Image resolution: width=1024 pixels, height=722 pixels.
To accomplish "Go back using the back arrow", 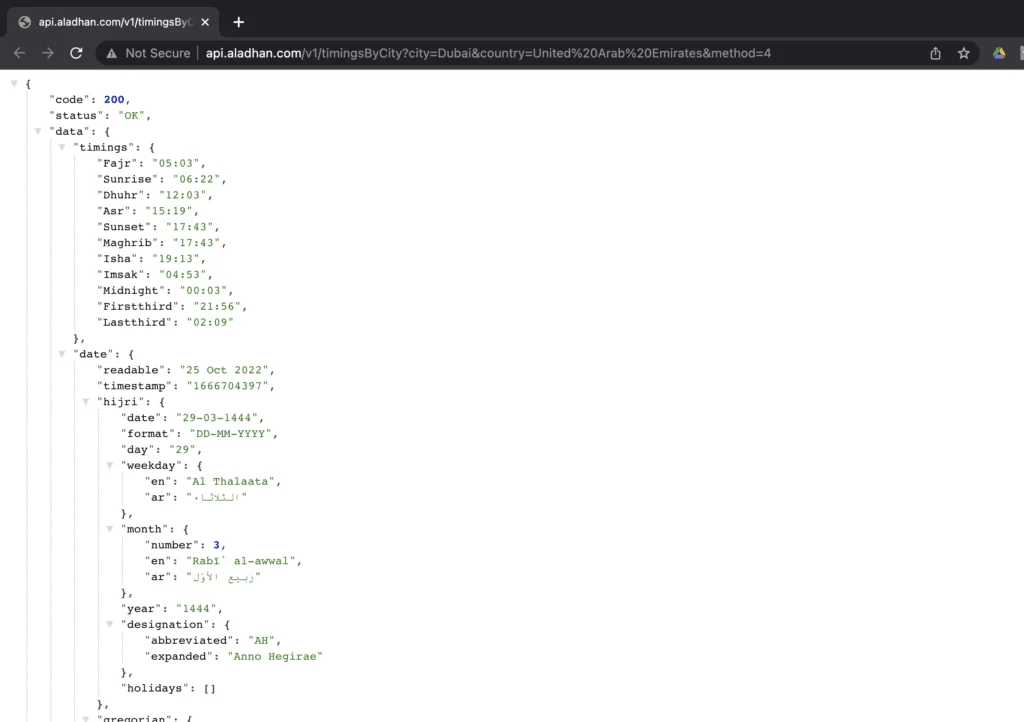I will point(20,54).
